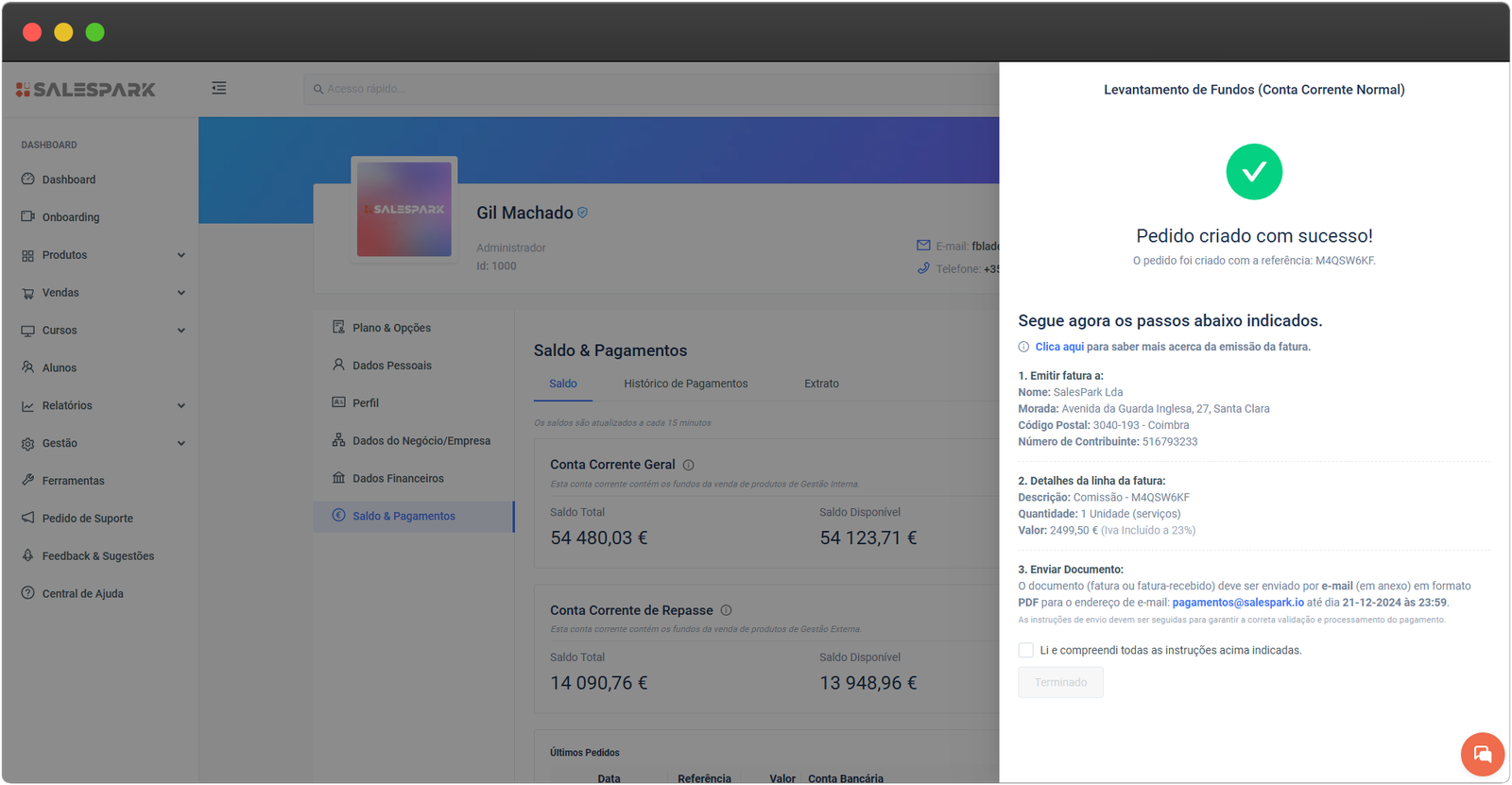The height and width of the screenshot is (785, 1512).
Task: Click the 'Clica aqui' invoice help link
Action: tap(1059, 347)
